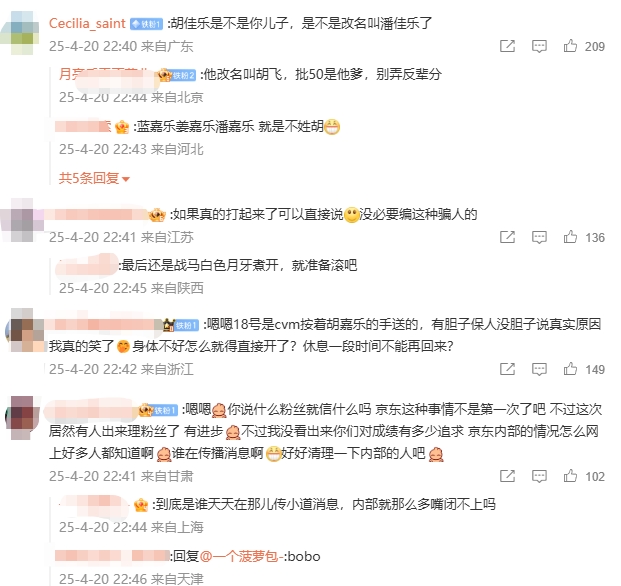Image resolution: width=621 pixels, height=586 pixels.
Task: Reply to the Zhejiang comment via bubble
Action: (539, 369)
